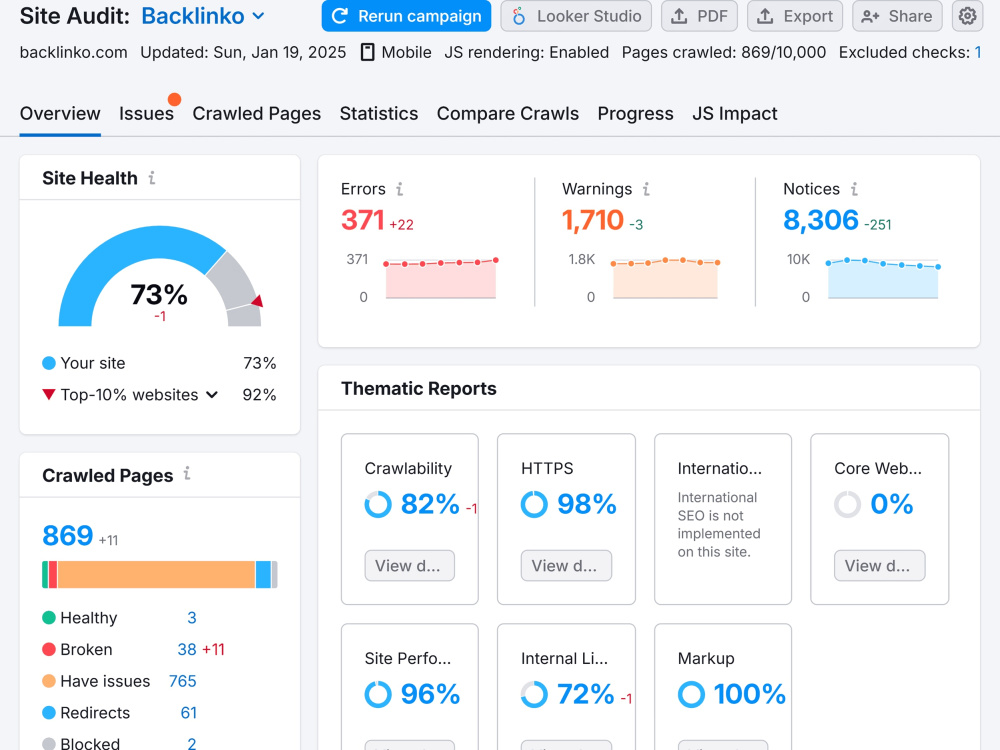Click the orange Have issues legend dot
This screenshot has width=1000, height=750.
point(48,681)
